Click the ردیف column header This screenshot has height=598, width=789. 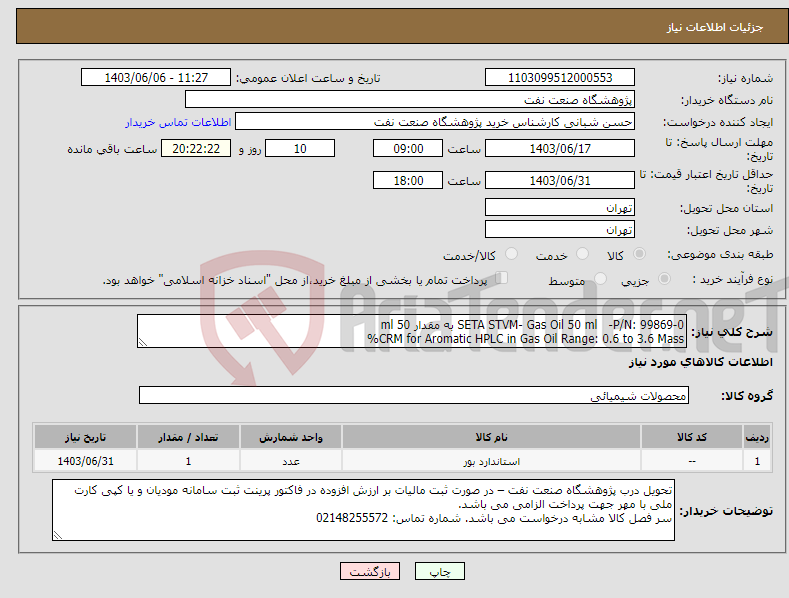[757, 437]
